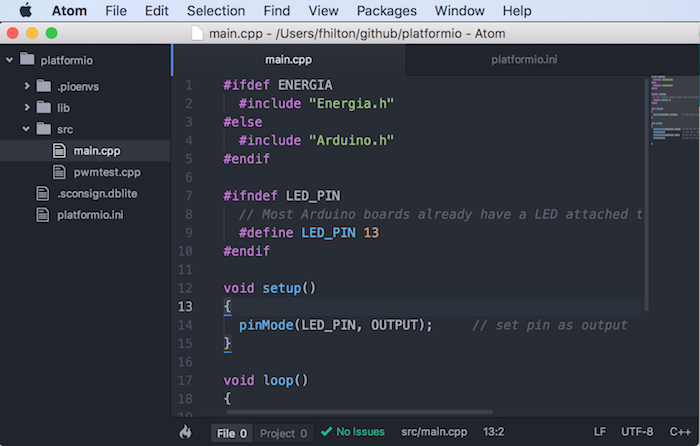Screen dimensions: 700x446
Task: Click the platformio project folder icon
Action: (27, 59)
